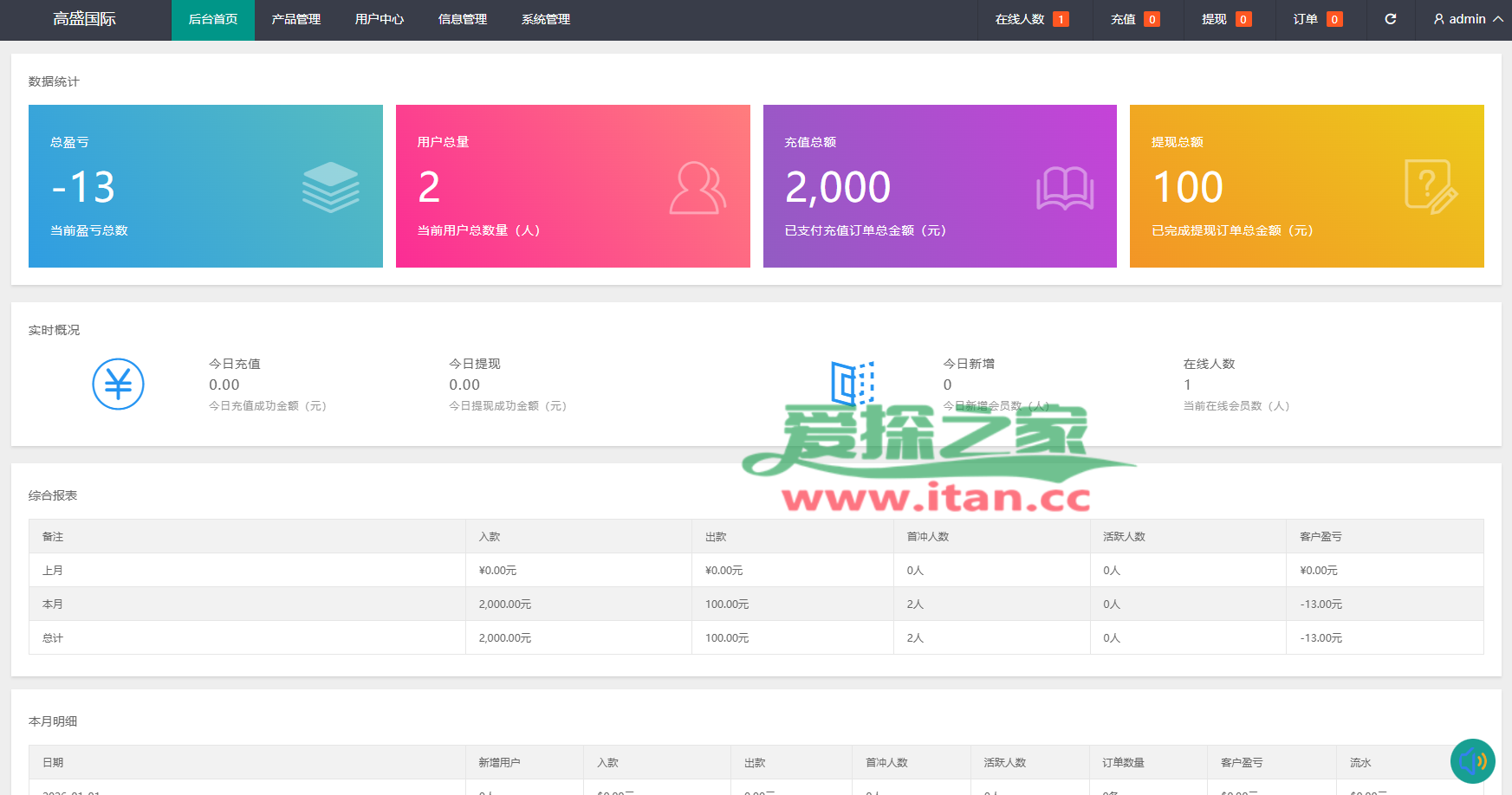
Task: Click the 在线人数 counter in header
Action: pos(1030,19)
